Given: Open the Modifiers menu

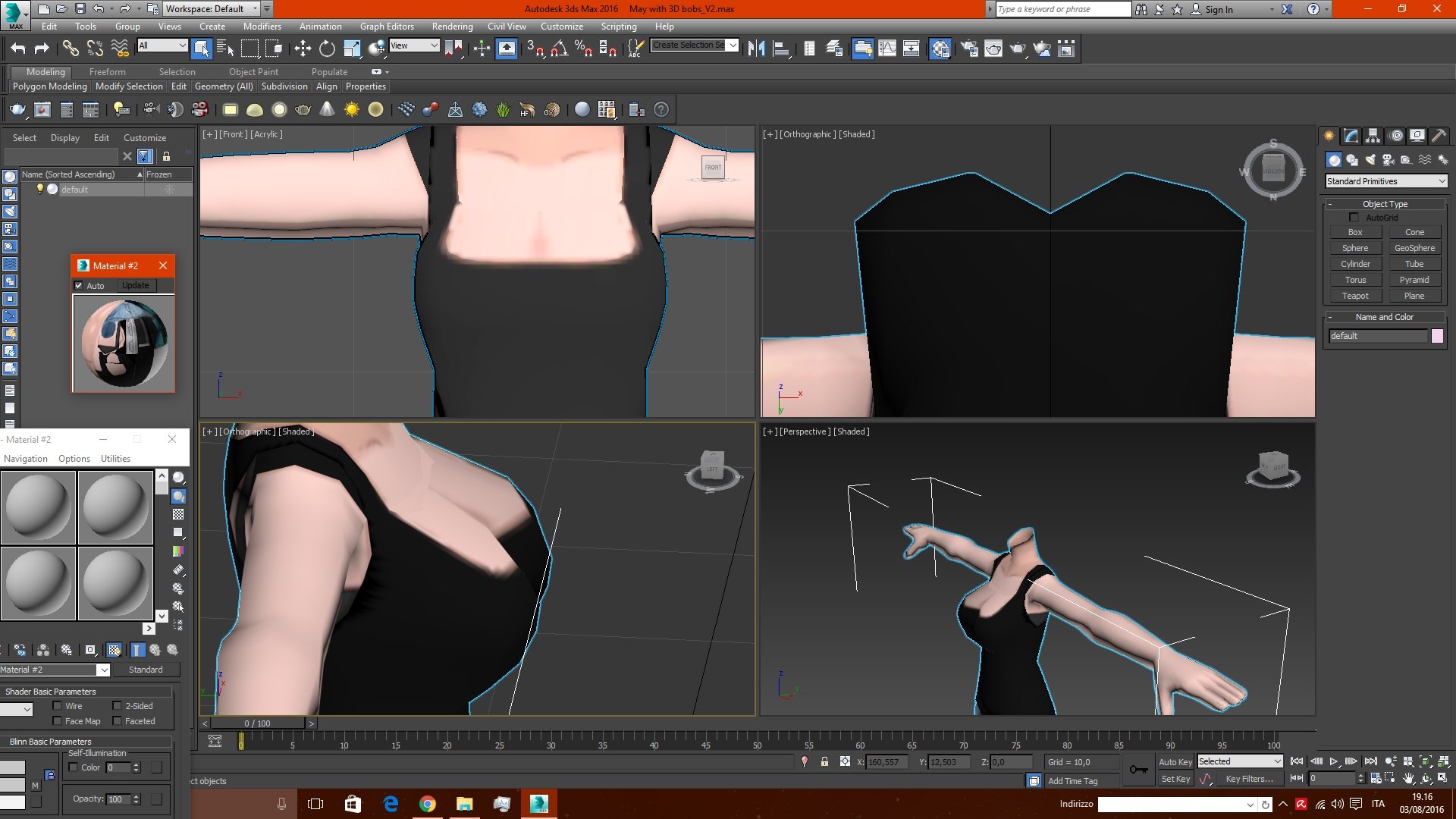Looking at the screenshot, I should [262, 27].
